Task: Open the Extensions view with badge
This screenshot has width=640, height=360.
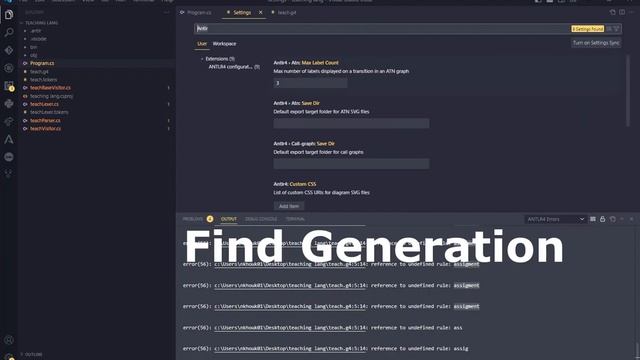Action: pyautogui.click(x=9, y=86)
